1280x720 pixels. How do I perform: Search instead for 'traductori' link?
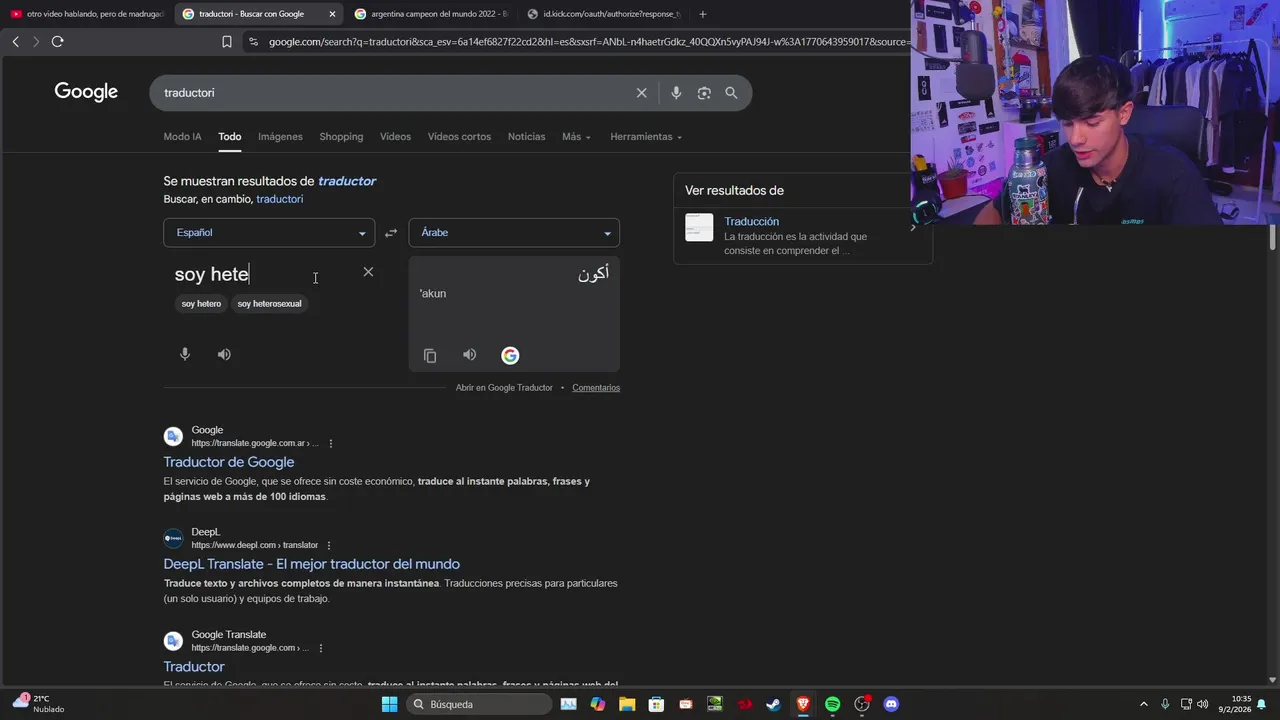pos(279,199)
